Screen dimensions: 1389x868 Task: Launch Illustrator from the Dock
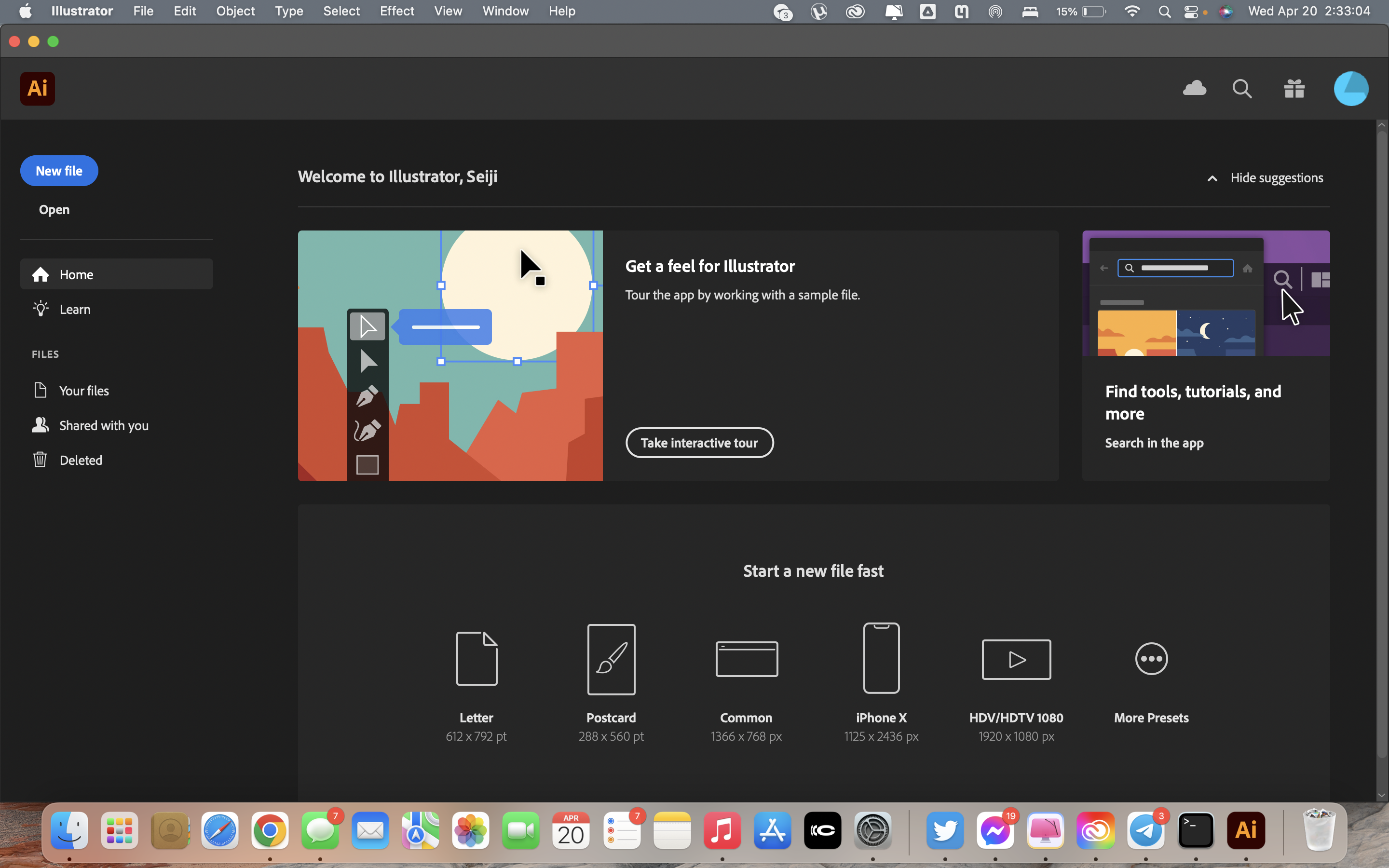[x=1247, y=829]
